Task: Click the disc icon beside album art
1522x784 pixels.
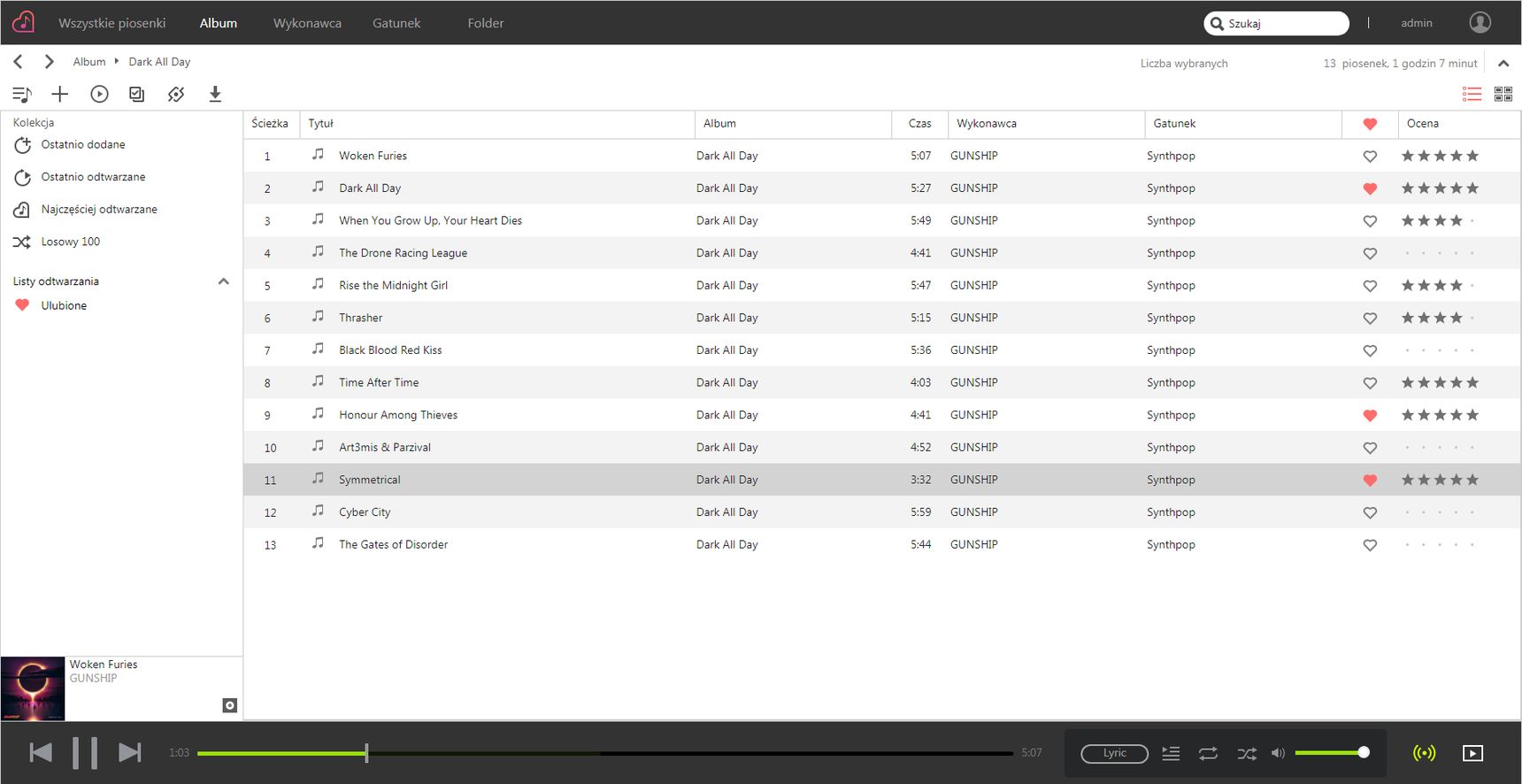Action: pyautogui.click(x=230, y=705)
